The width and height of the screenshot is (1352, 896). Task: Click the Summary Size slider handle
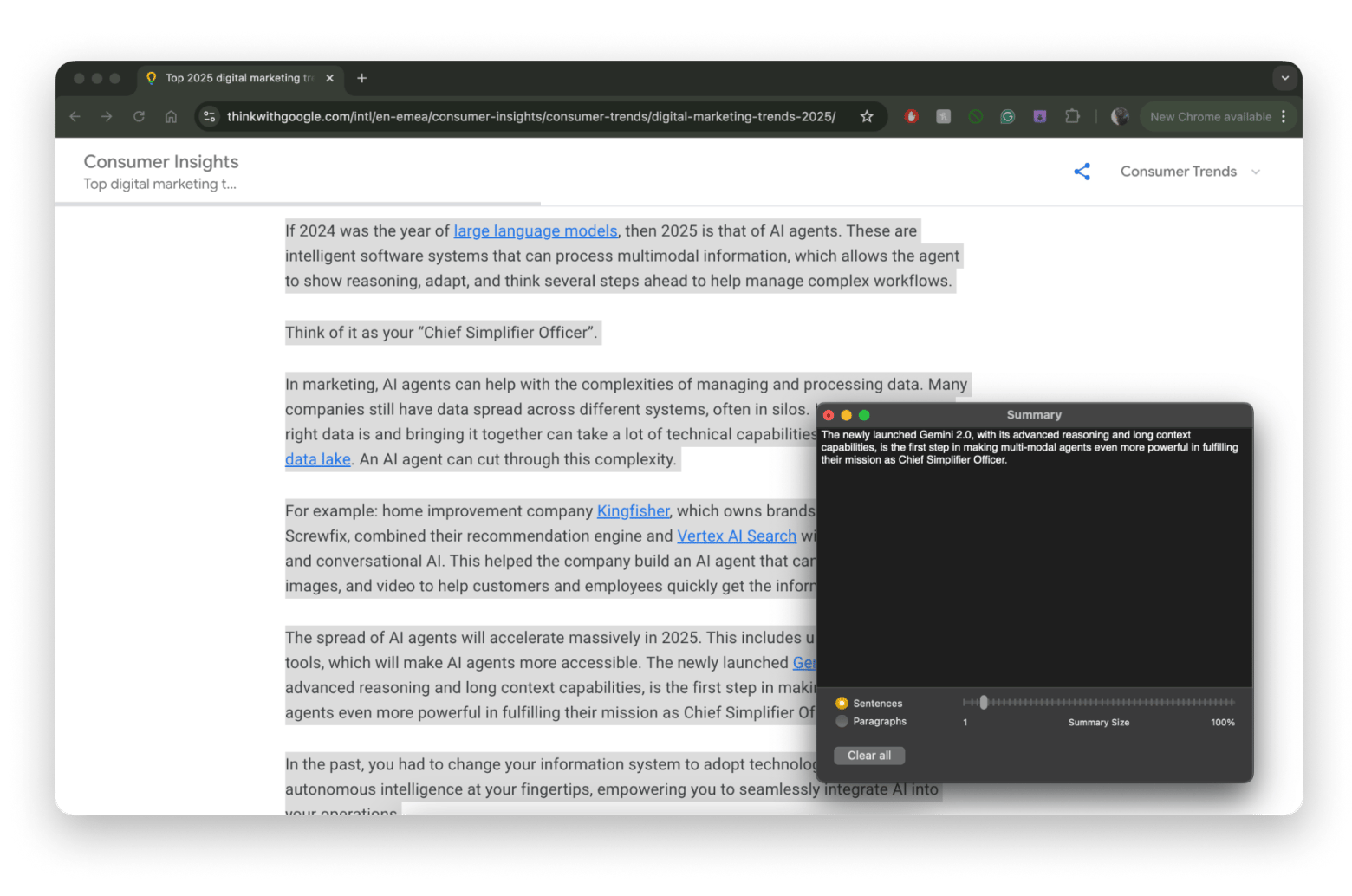tap(984, 702)
